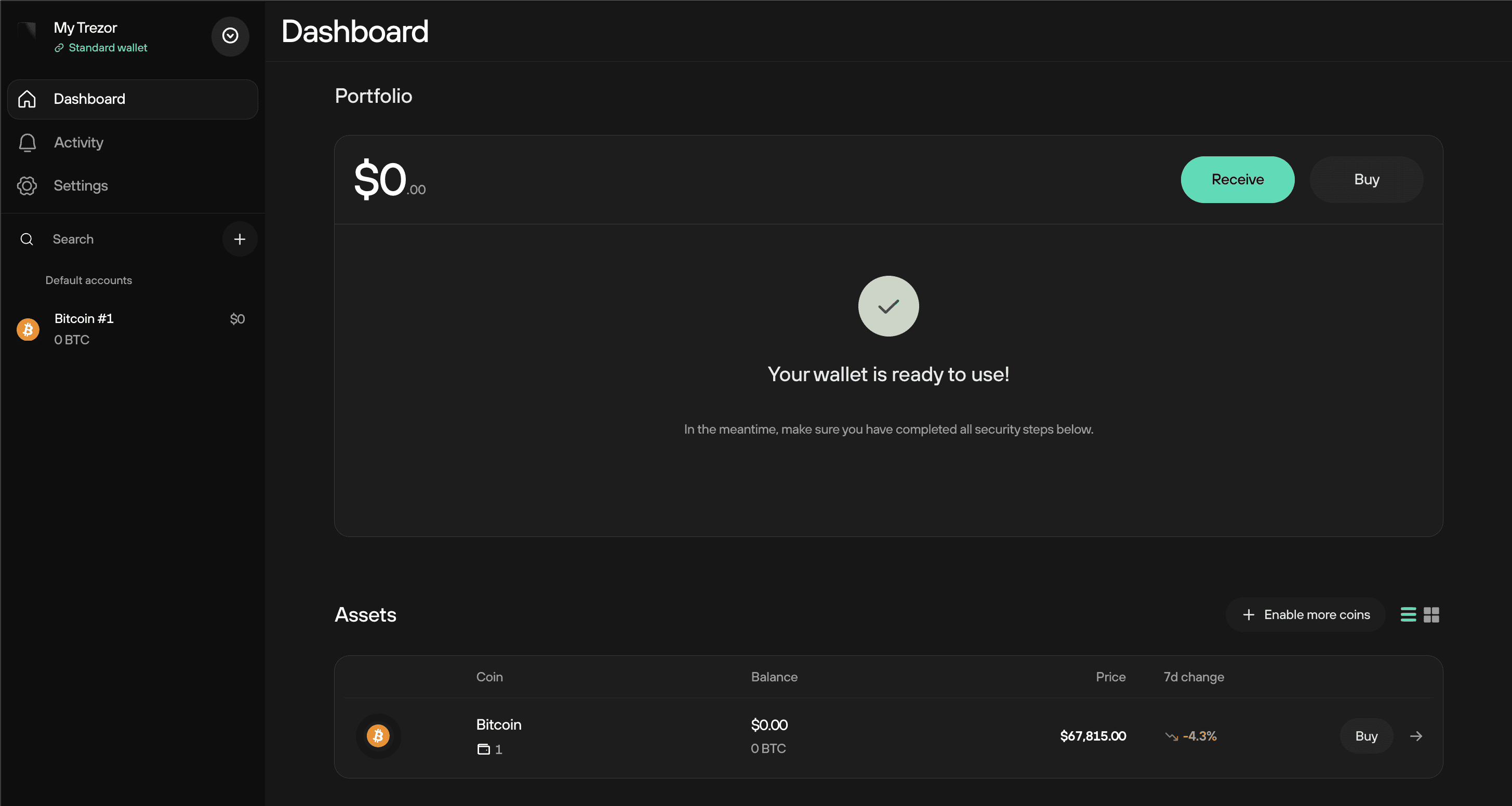Toggle the wallet ready checkmark indicator
This screenshot has width=1512, height=806.
pos(888,305)
